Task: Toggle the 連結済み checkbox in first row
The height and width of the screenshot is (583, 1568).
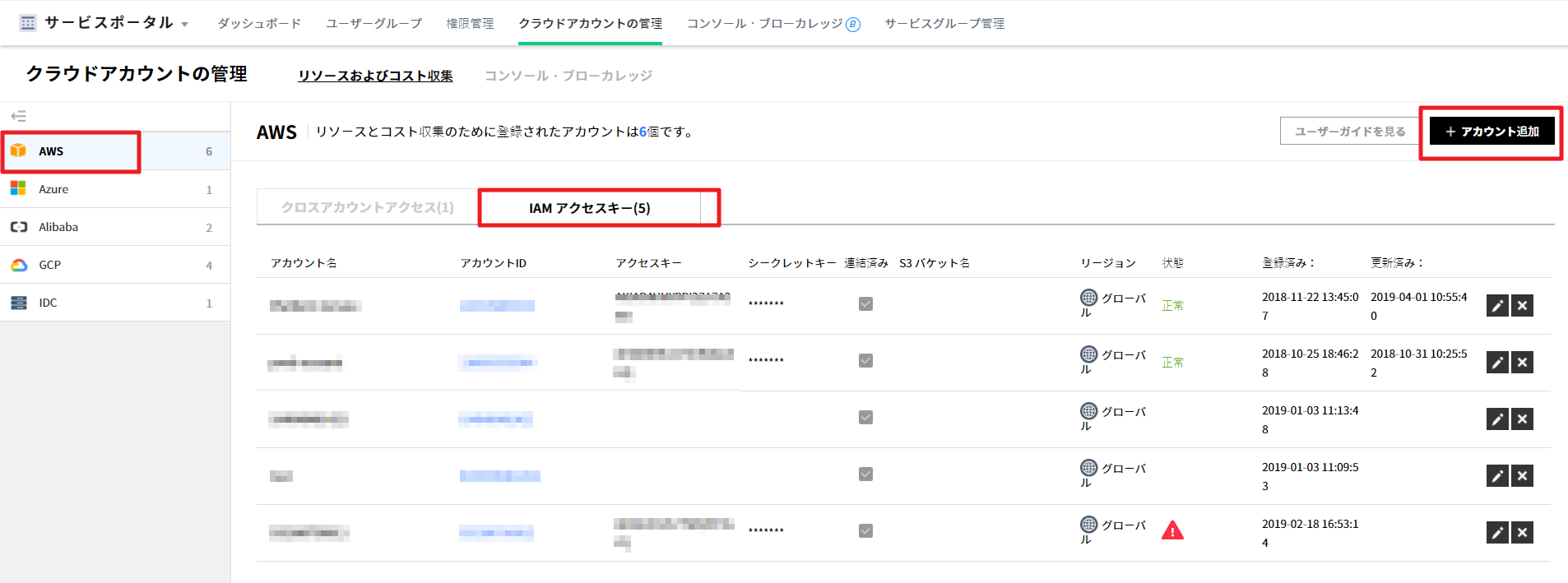Action: [865, 304]
